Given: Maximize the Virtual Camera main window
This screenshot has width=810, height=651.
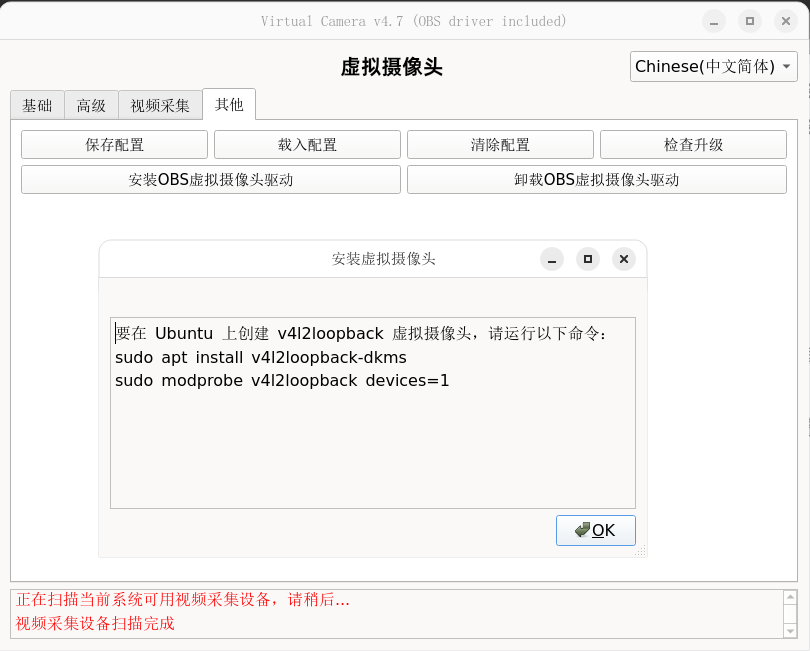Looking at the screenshot, I should (750, 21).
